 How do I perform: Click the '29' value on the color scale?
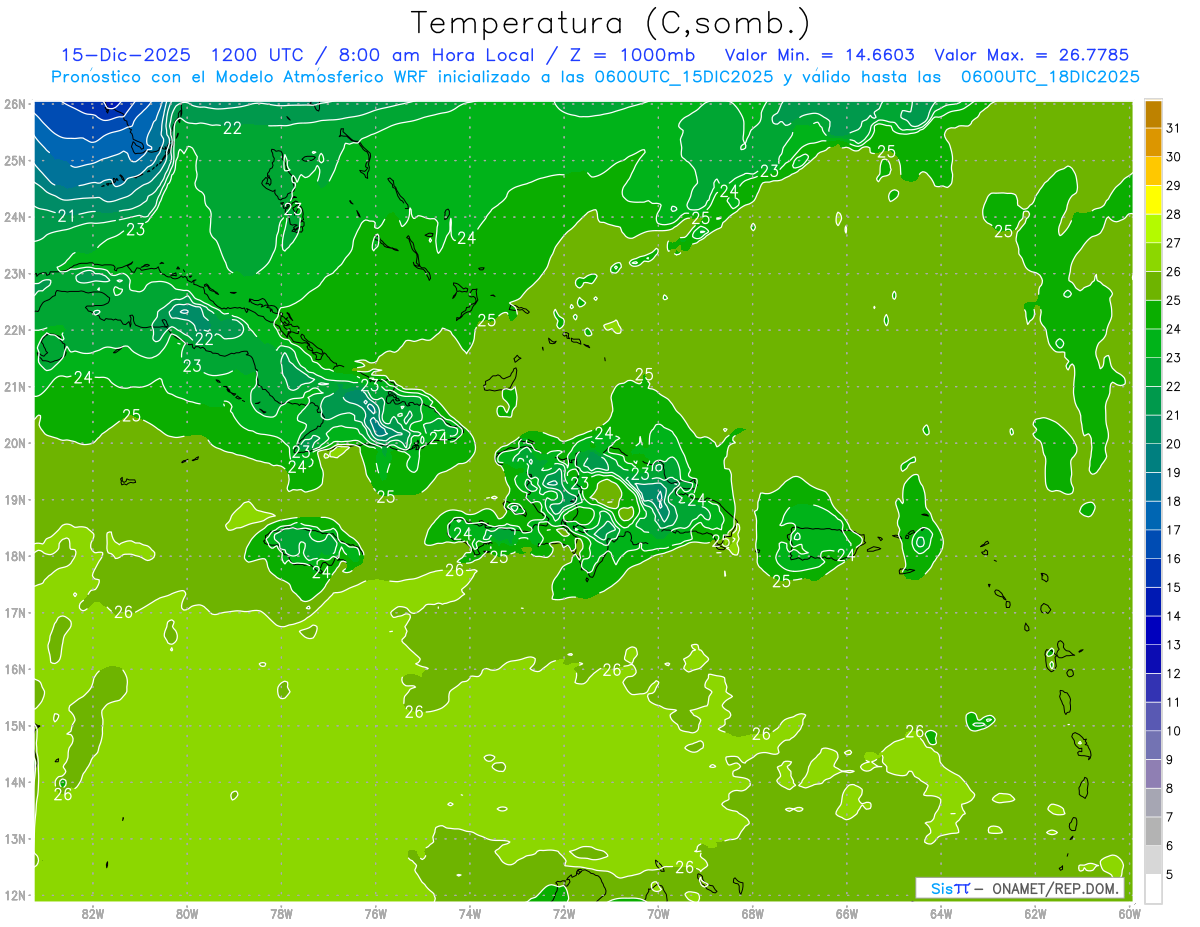pos(1173,186)
